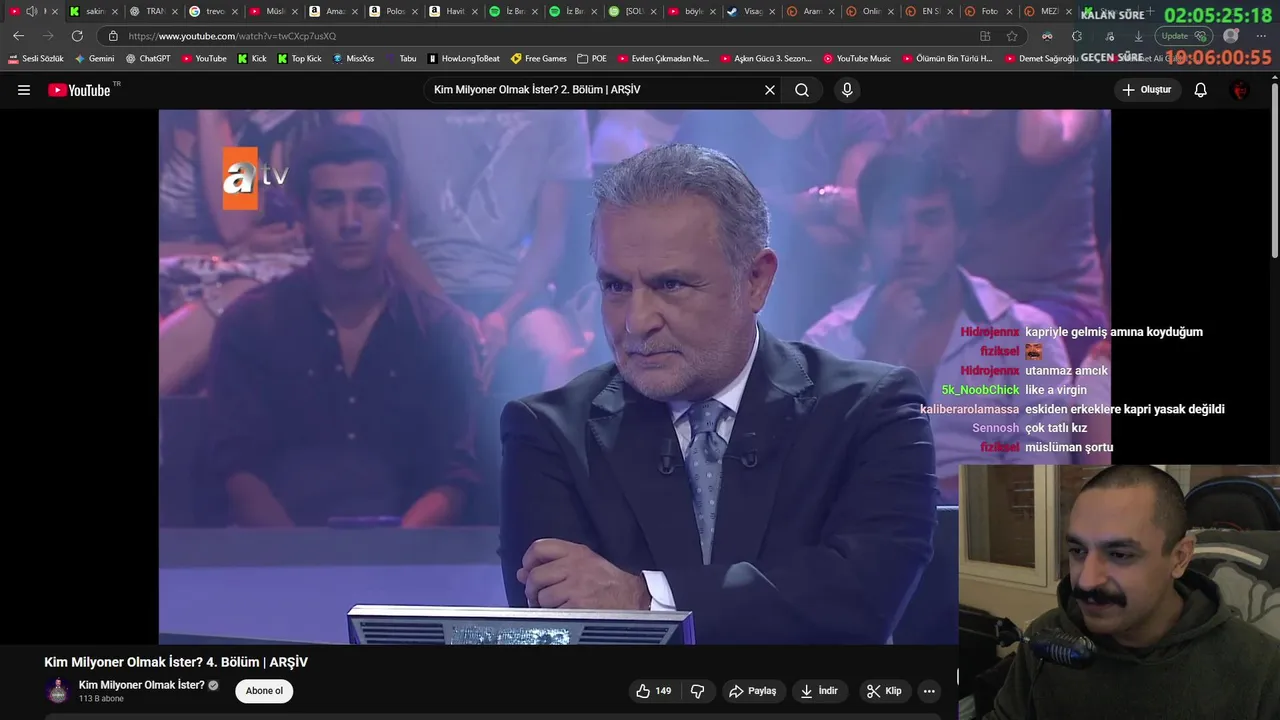The height and width of the screenshot is (720, 1280).
Task: Open YouTube Music bookmark
Action: click(857, 59)
